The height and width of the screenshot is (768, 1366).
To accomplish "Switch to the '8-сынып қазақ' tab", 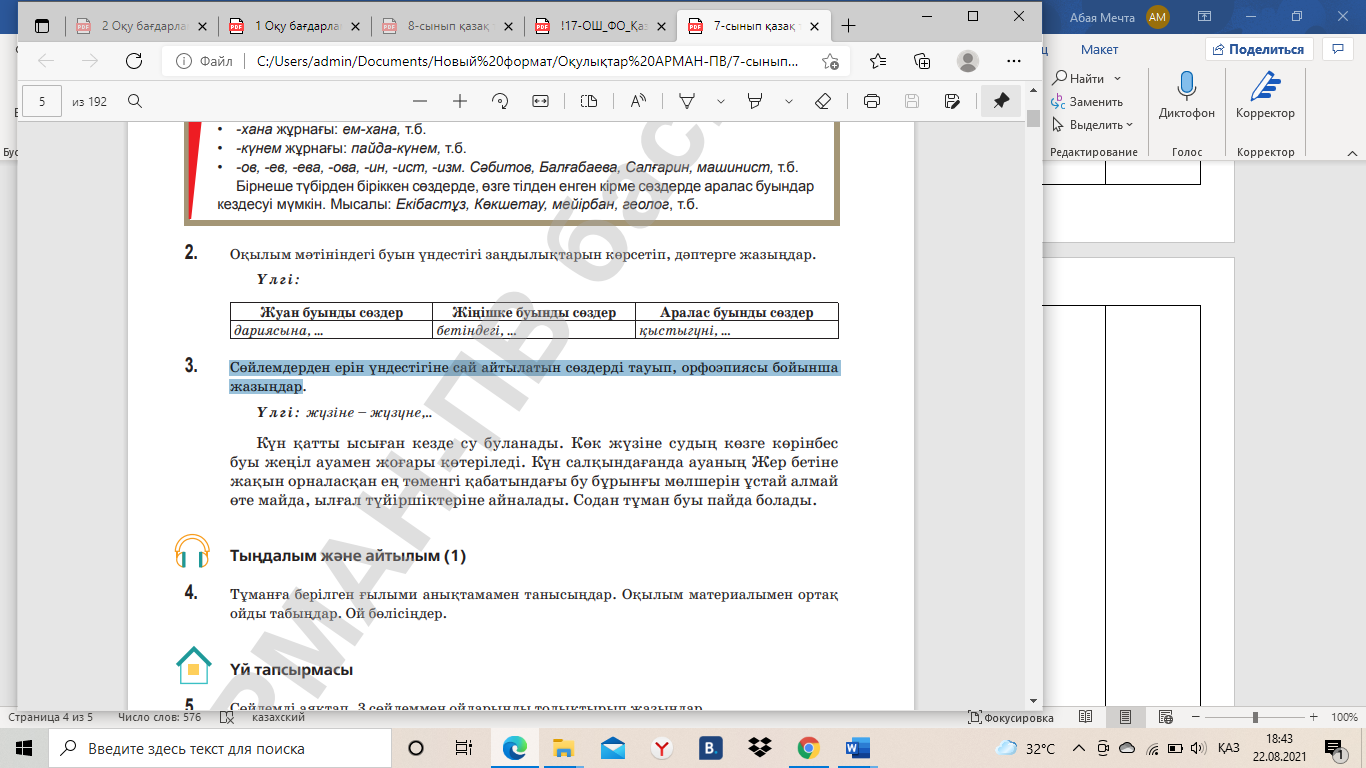I will pyautogui.click(x=448, y=25).
